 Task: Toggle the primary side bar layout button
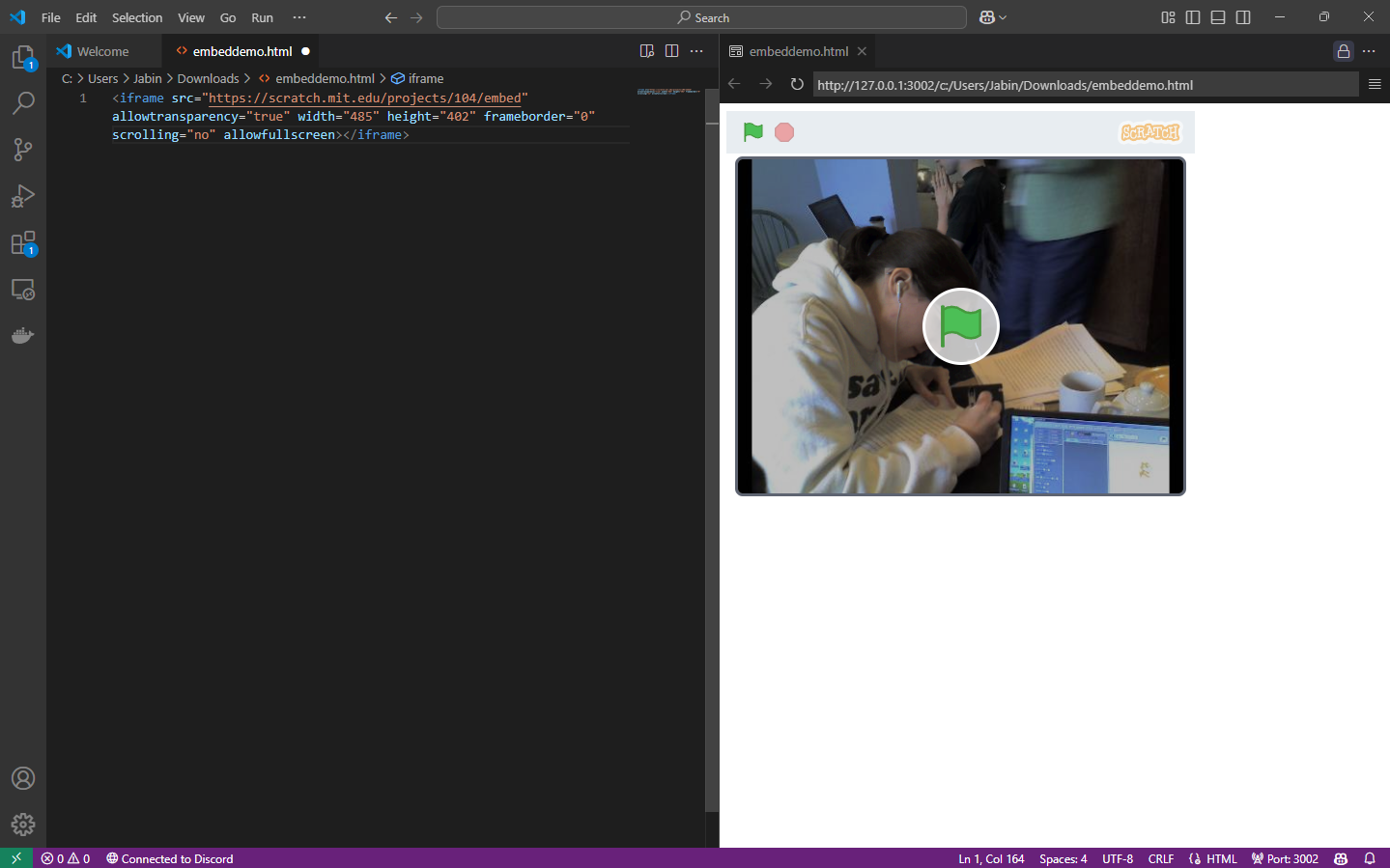click(x=1193, y=17)
